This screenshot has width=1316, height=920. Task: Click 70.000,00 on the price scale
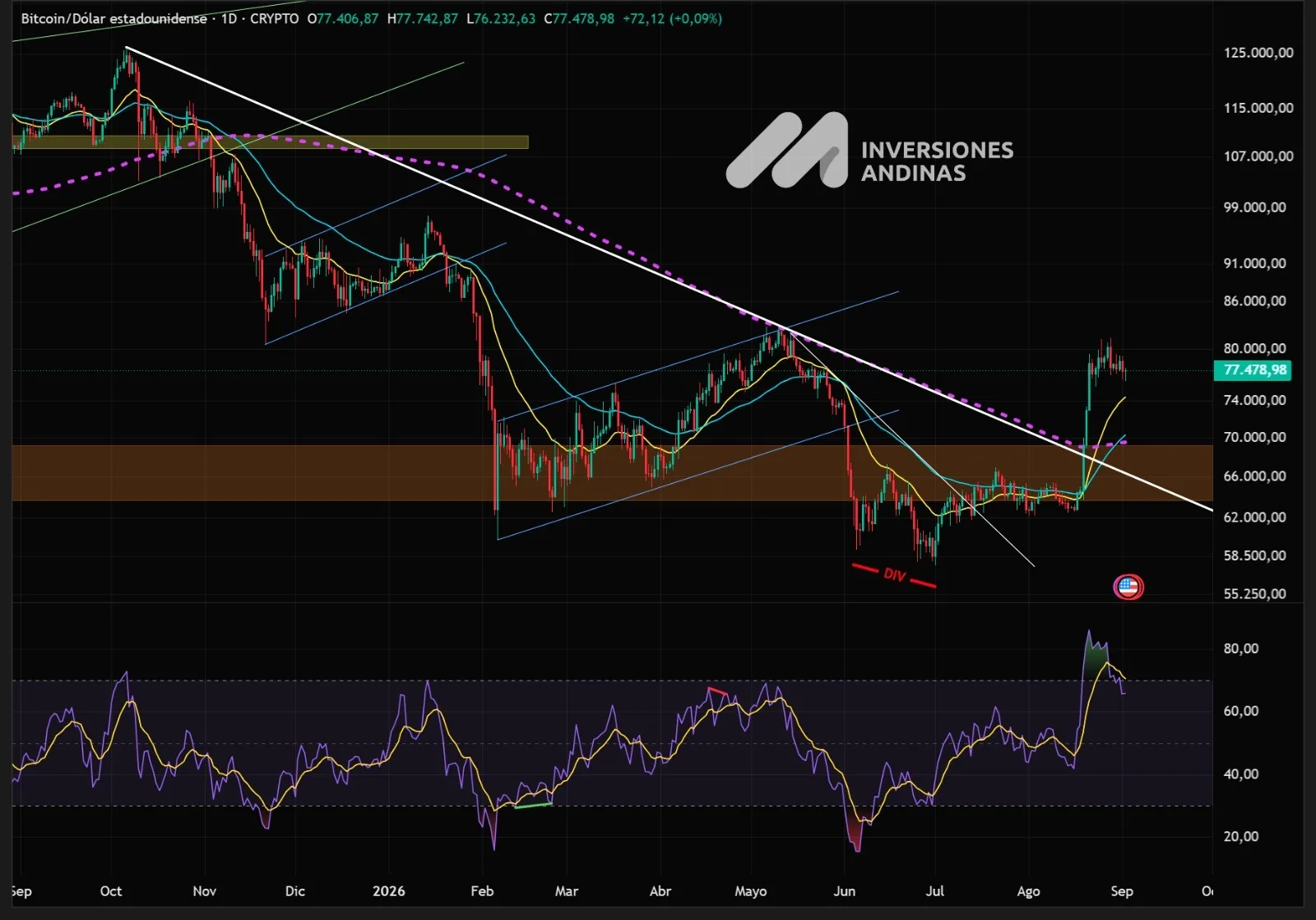[1254, 437]
